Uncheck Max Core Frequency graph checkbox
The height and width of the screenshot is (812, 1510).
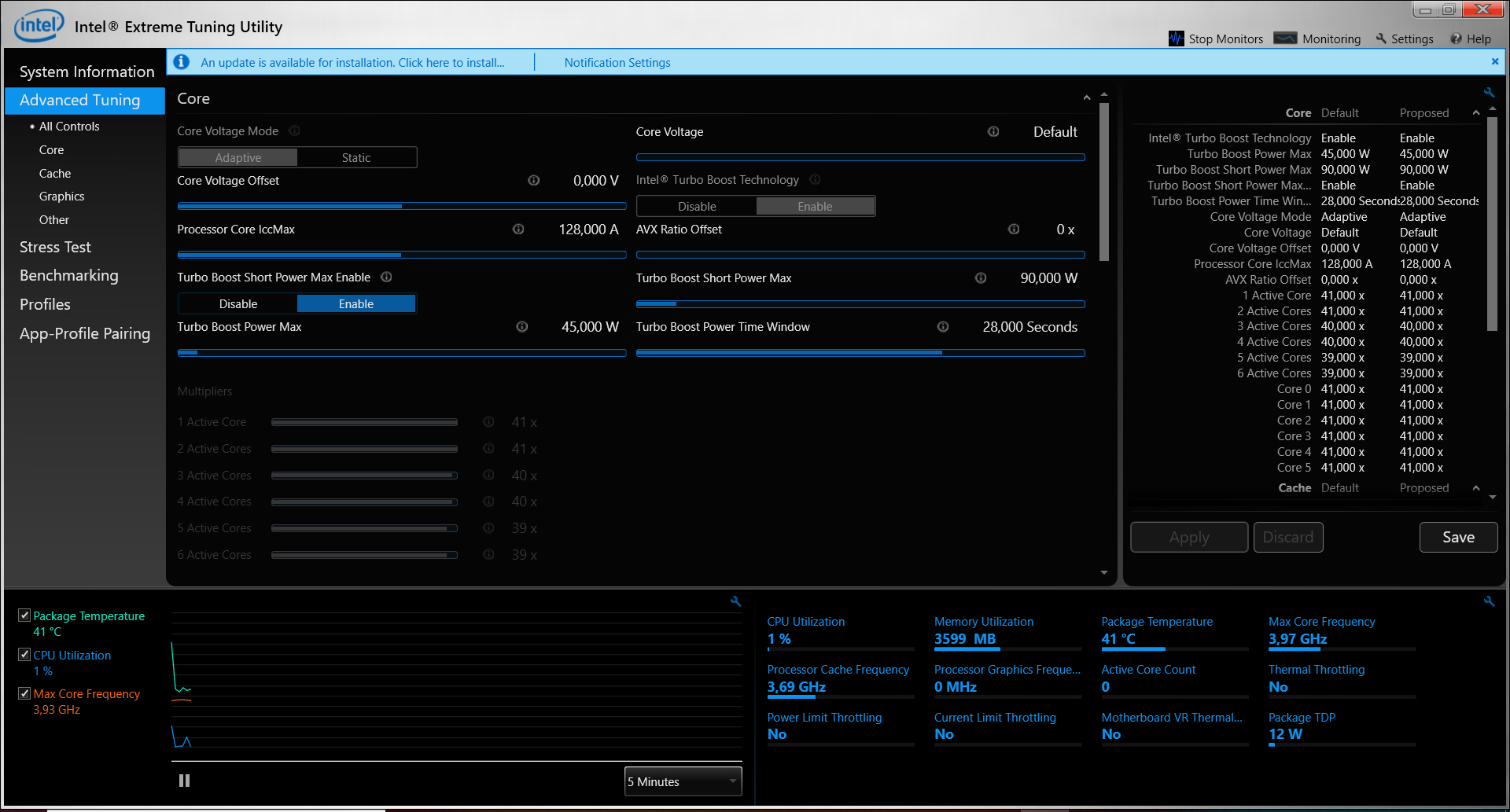tap(24, 693)
